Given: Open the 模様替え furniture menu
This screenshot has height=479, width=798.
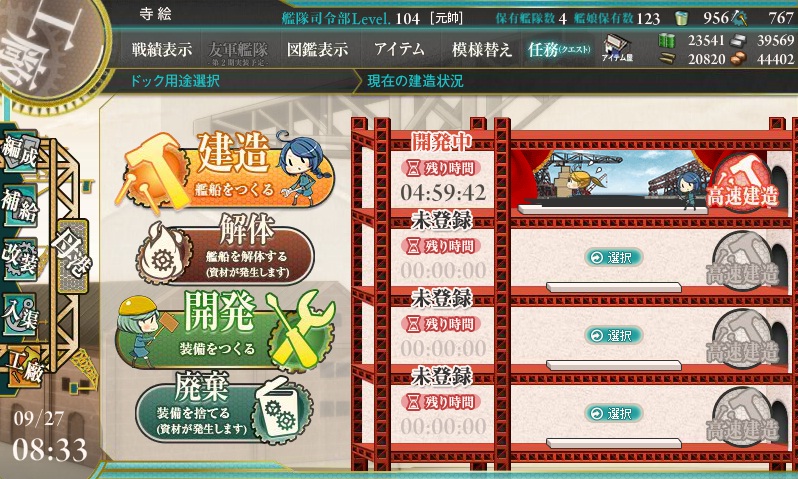Looking at the screenshot, I should (481, 50).
